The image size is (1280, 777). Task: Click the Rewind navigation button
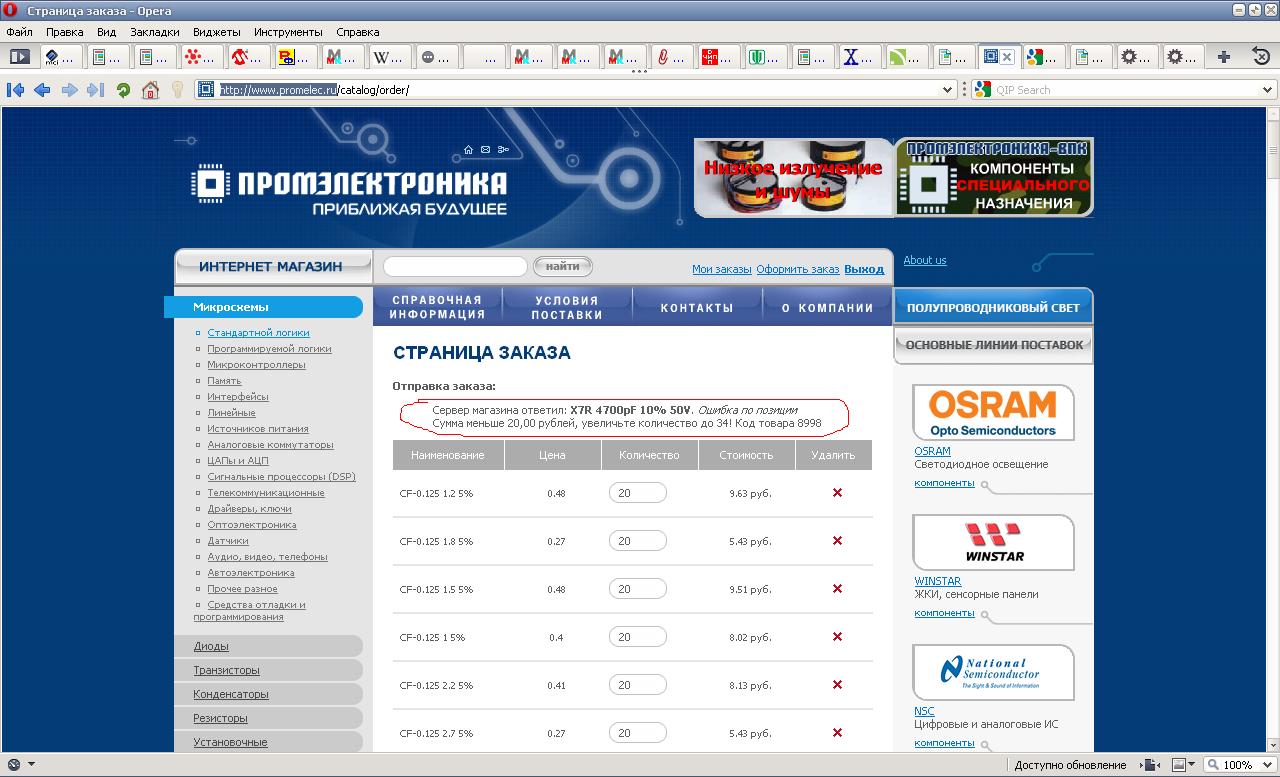click(x=15, y=90)
